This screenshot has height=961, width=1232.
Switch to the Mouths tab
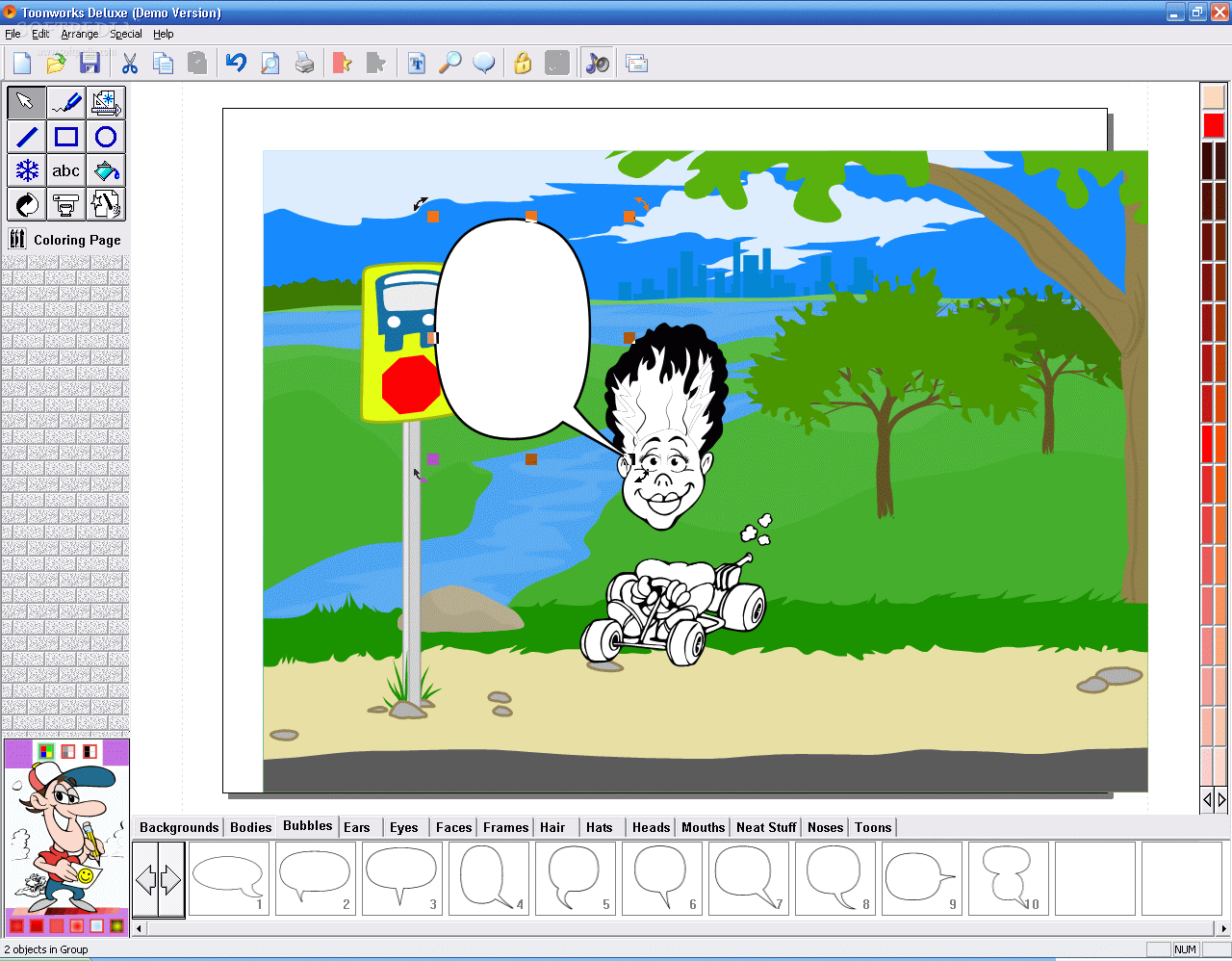[704, 827]
